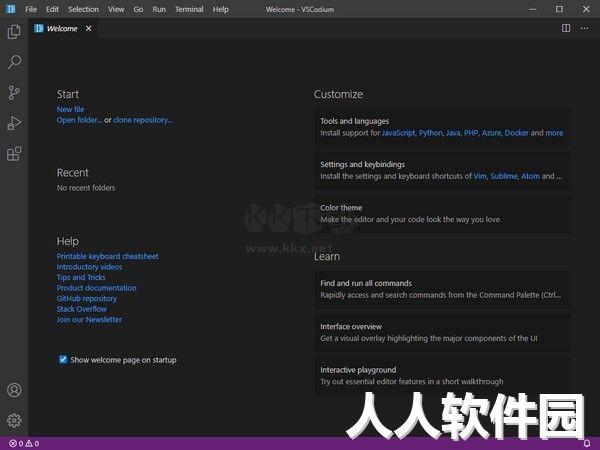Screen dimensions: 600x450
Task: Open Product documentation link
Action: pyautogui.click(x=96, y=288)
